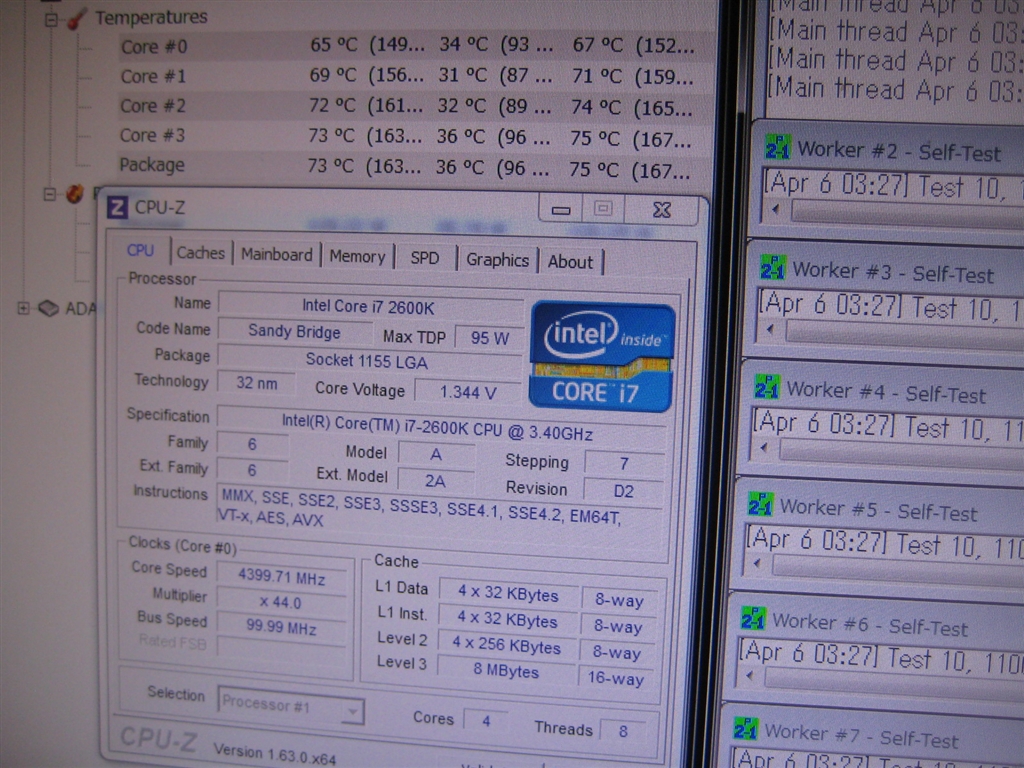Click the 'Worker #6 - Self-Test' window title
Screen dimensions: 1024x768
pos(871,624)
